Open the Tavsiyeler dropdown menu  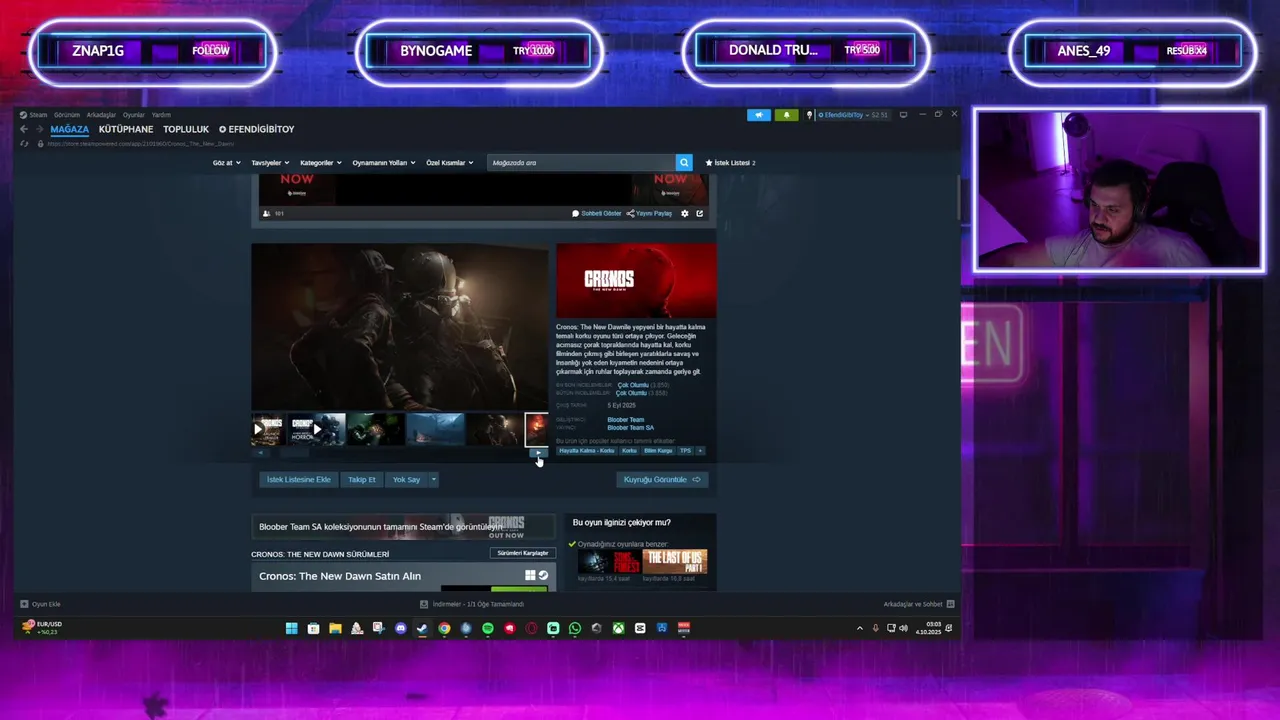(x=270, y=162)
